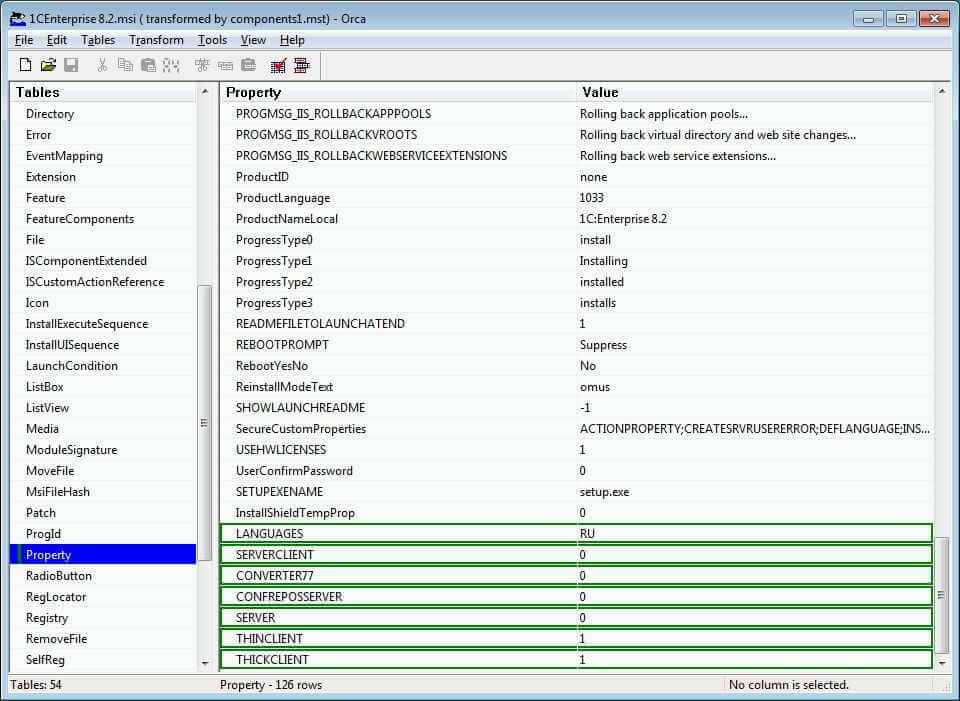Click the Orca app icon in title bar
This screenshot has width=960, height=701.
(18, 18)
